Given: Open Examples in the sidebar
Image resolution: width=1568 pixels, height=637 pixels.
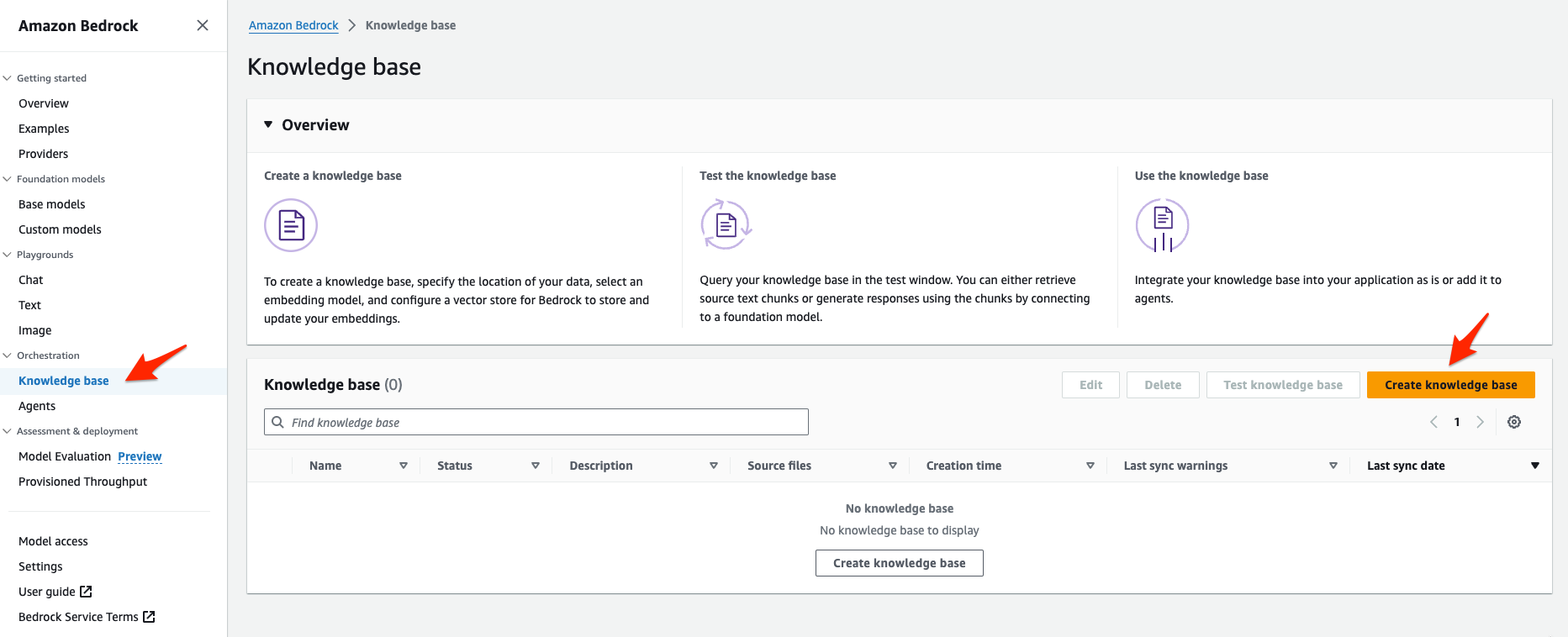Looking at the screenshot, I should tap(44, 129).
